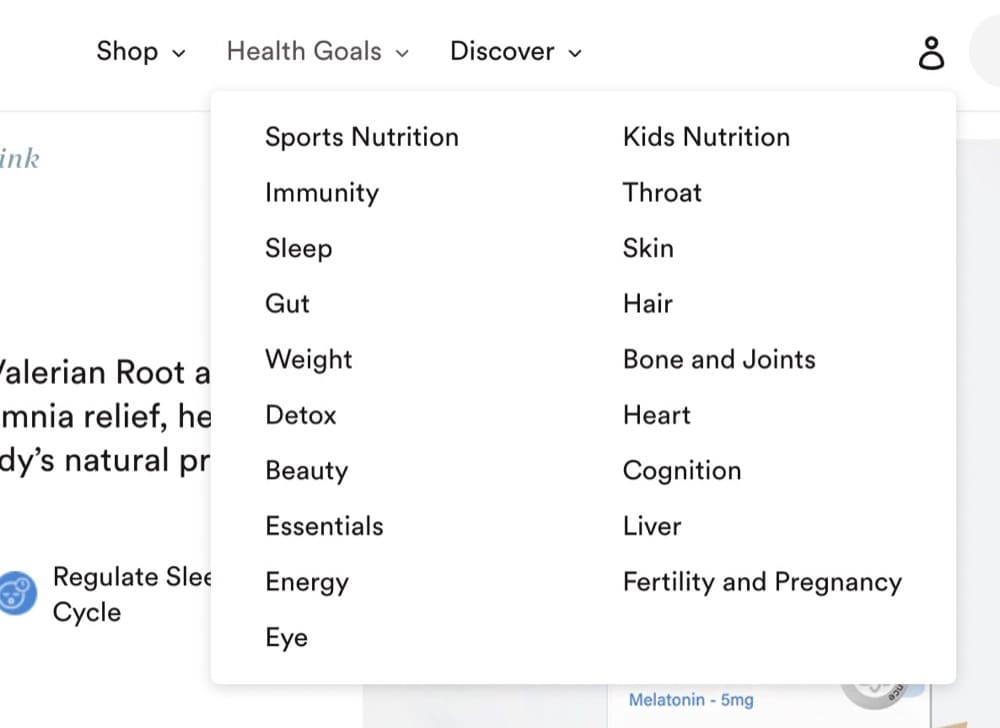
Task: Open the Liver category link
Action: [652, 526]
